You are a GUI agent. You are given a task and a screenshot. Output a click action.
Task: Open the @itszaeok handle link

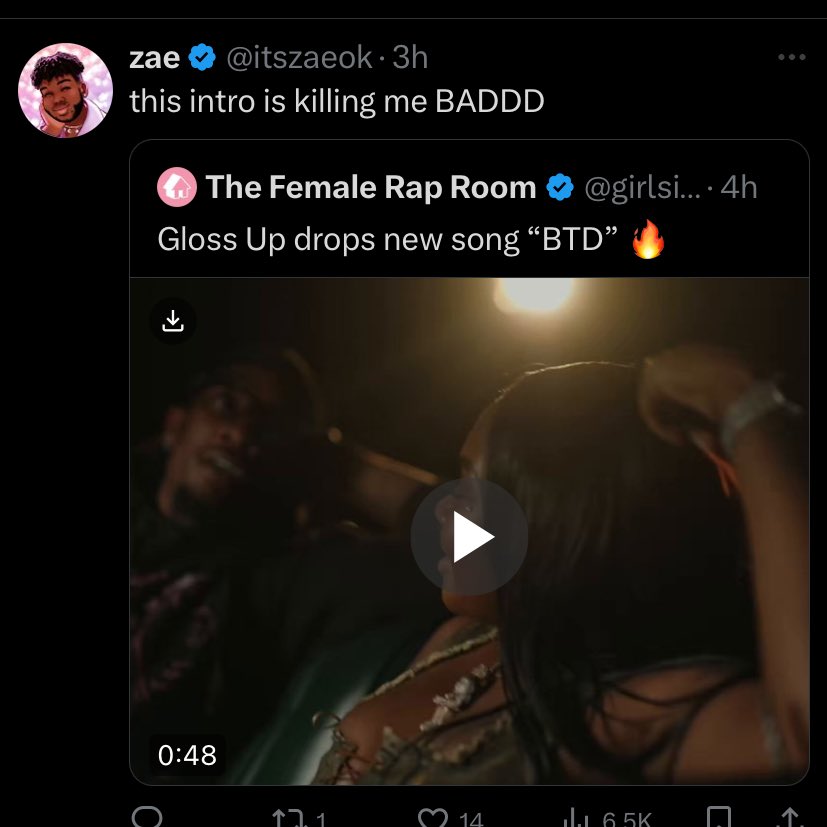click(x=300, y=57)
